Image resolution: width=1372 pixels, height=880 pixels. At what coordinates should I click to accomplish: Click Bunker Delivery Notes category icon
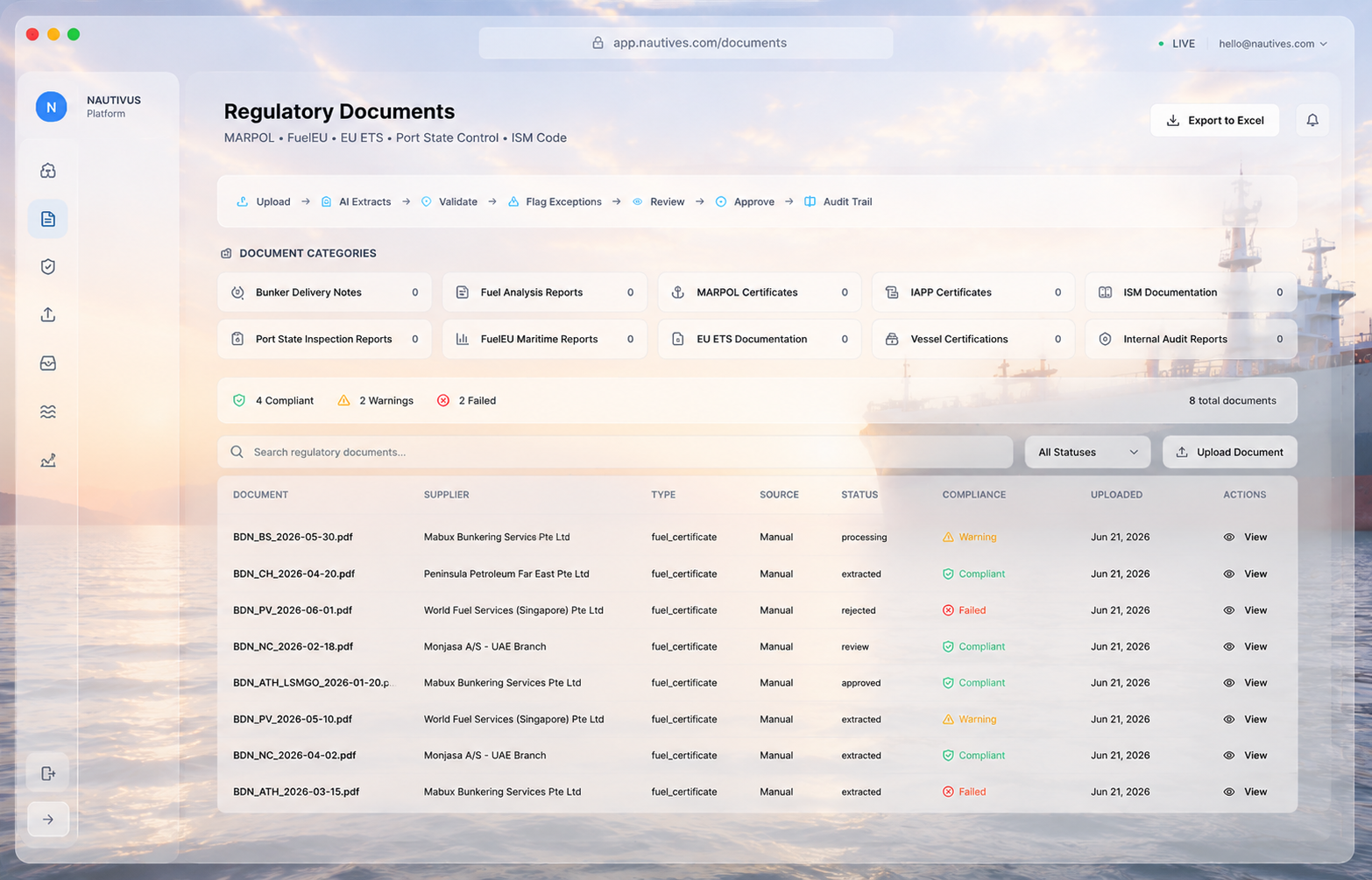(237, 292)
